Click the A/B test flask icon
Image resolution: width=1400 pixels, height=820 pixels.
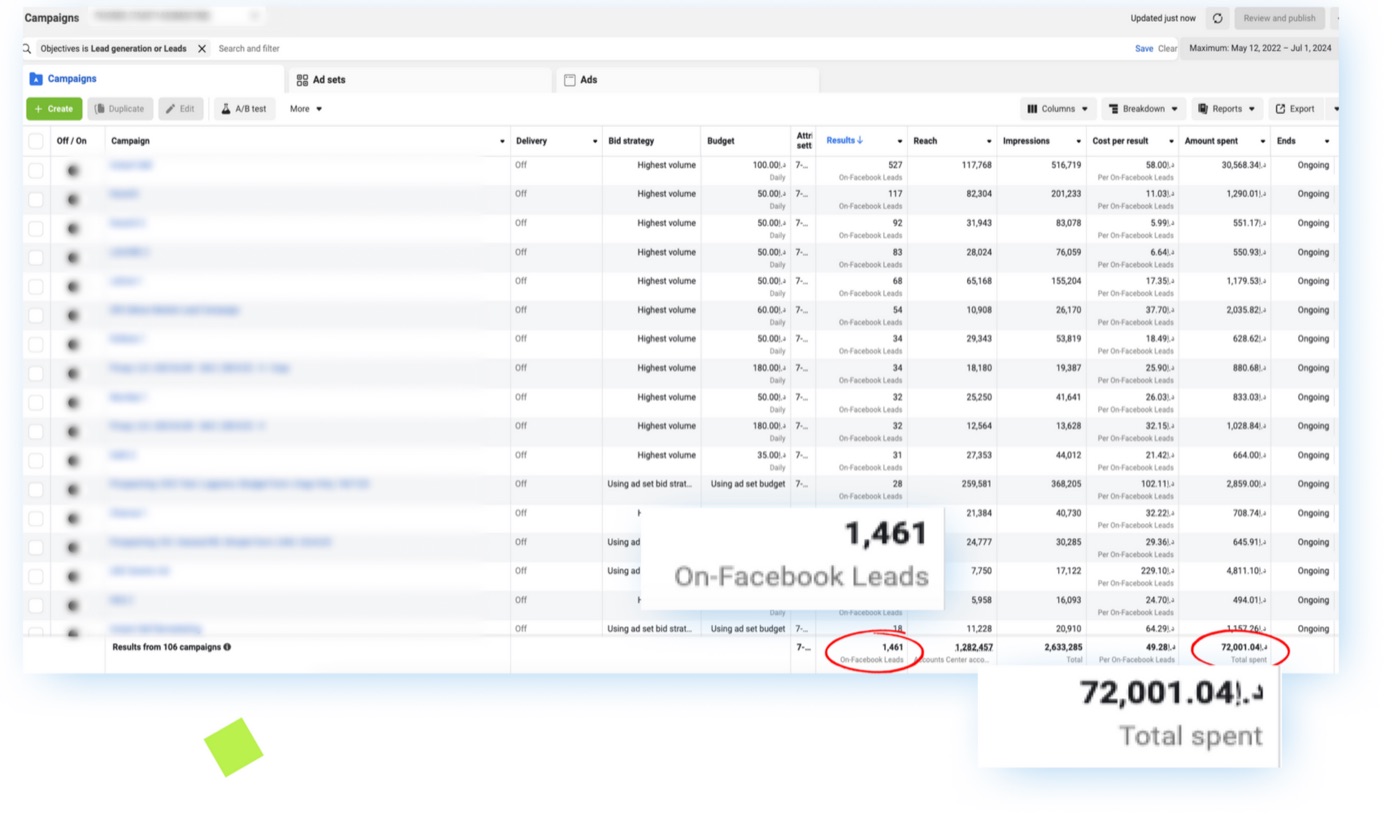226,109
